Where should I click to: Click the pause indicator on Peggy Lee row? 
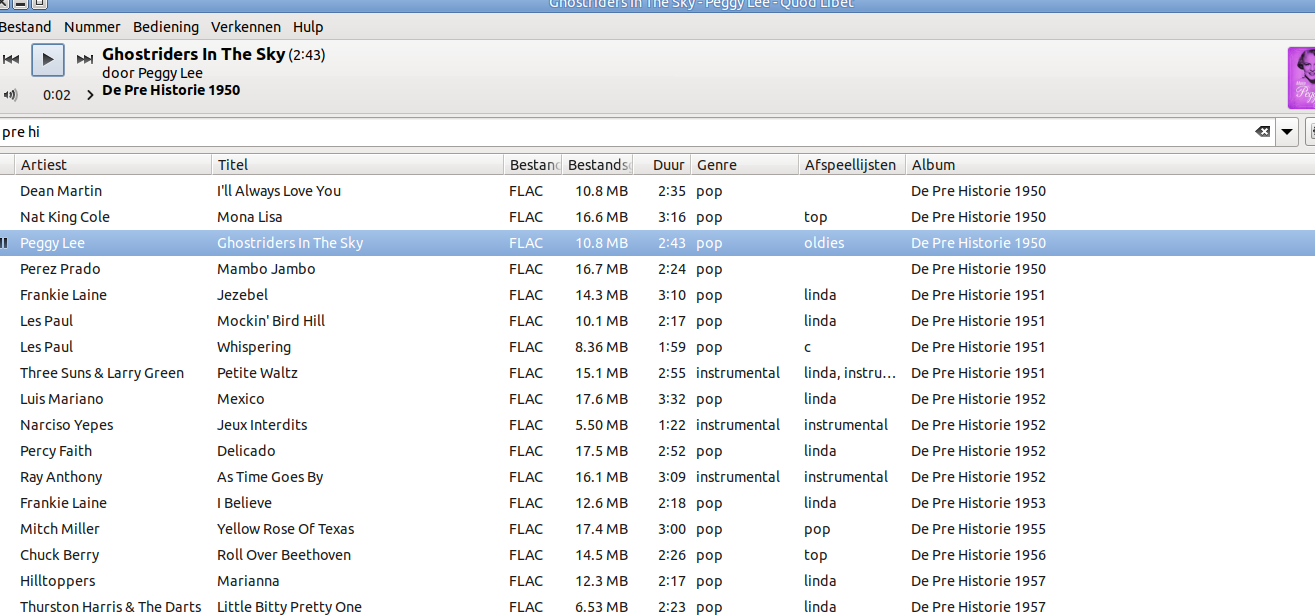coord(5,243)
